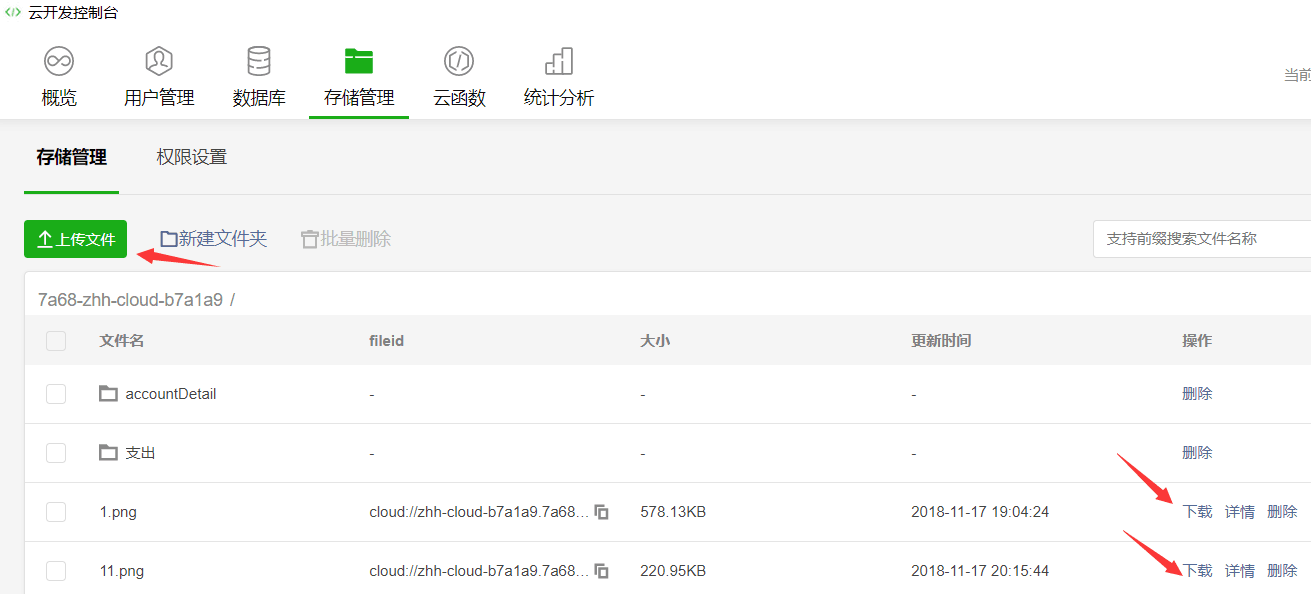Click the accountDetail folder icon

click(x=108, y=394)
